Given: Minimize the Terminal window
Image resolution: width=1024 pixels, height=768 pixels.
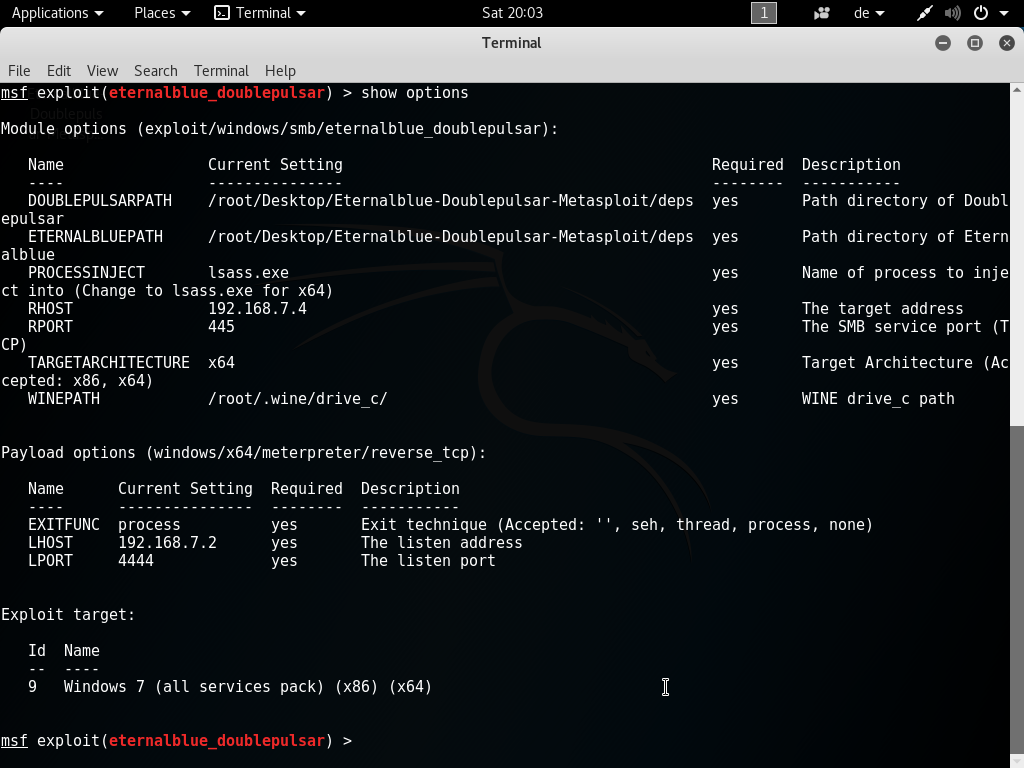Looking at the screenshot, I should pyautogui.click(x=942, y=43).
